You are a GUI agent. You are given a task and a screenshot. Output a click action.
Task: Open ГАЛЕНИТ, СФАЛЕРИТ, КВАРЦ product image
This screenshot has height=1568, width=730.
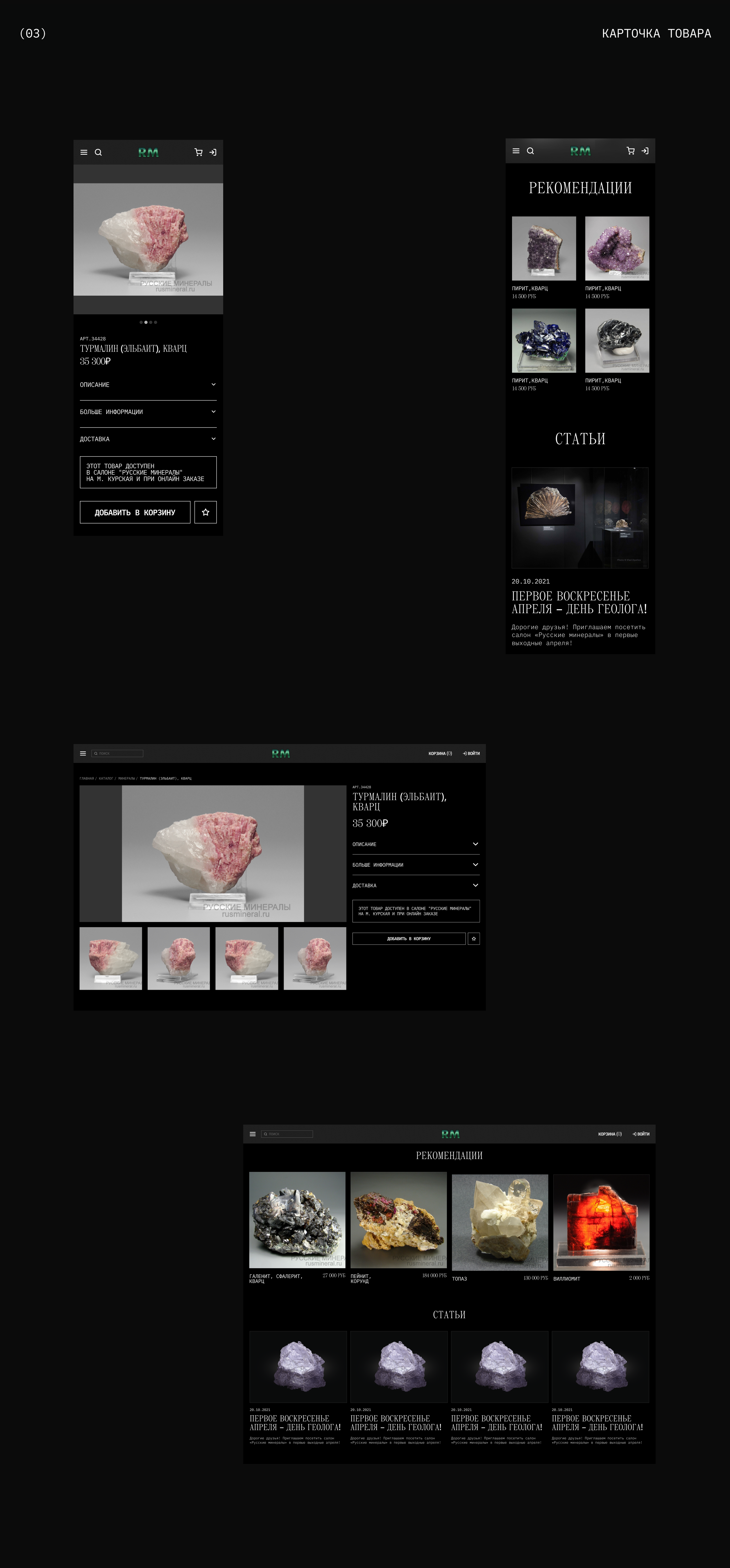(x=298, y=1220)
